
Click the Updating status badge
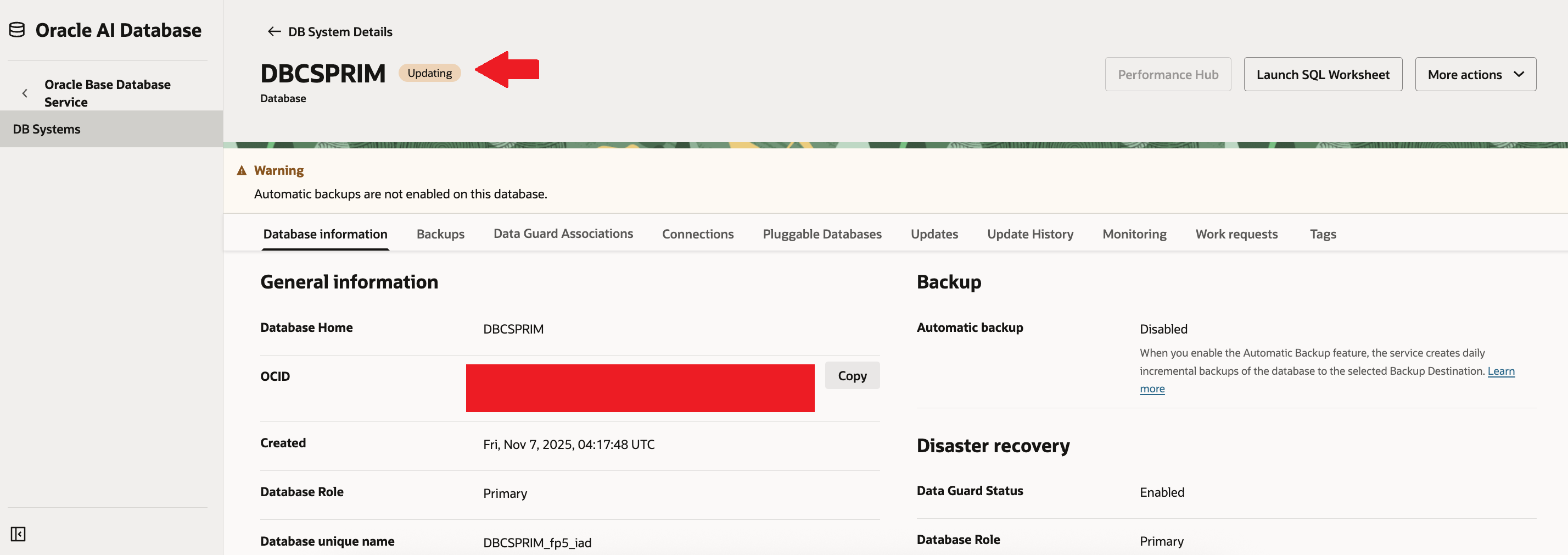429,73
